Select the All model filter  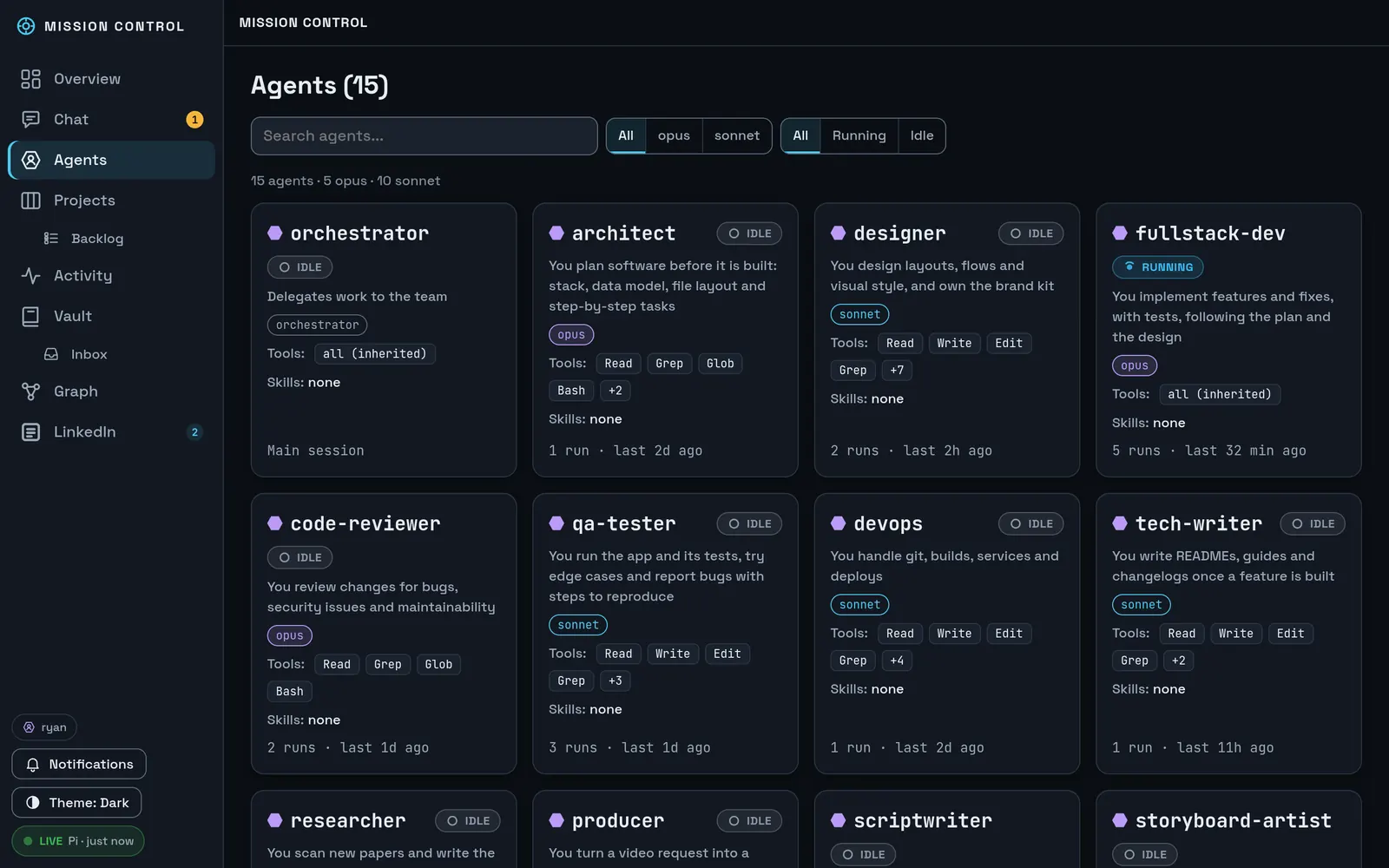626,136
